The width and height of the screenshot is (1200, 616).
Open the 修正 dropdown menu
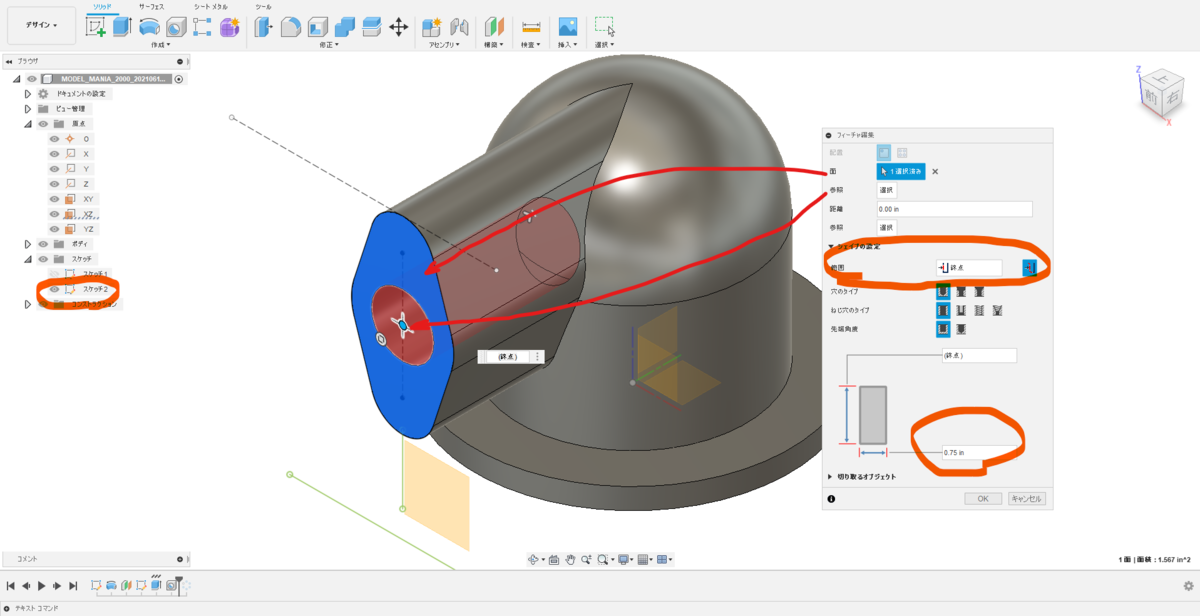[328, 45]
